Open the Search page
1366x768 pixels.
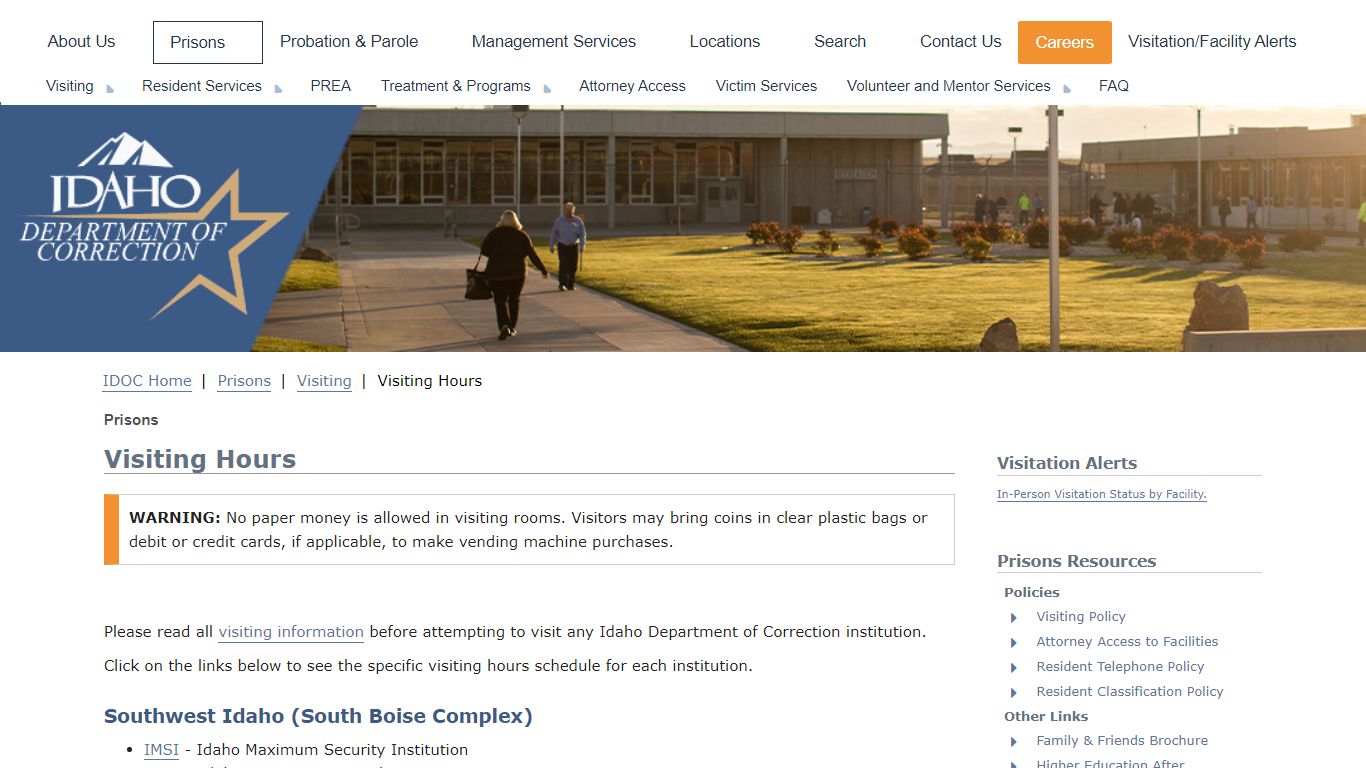[840, 41]
